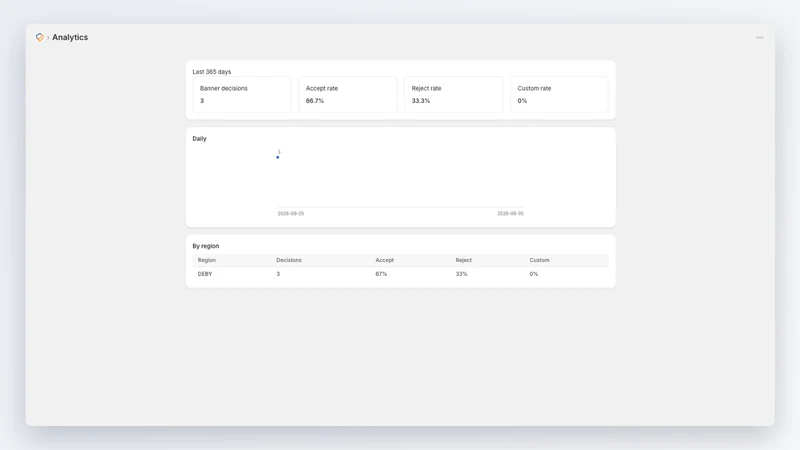Click the Custom column header
Image resolution: width=800 pixels, height=450 pixels.
pos(539,260)
